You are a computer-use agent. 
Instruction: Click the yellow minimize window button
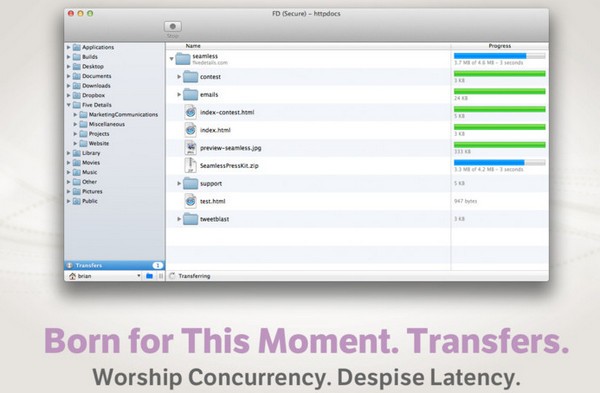tap(80, 13)
